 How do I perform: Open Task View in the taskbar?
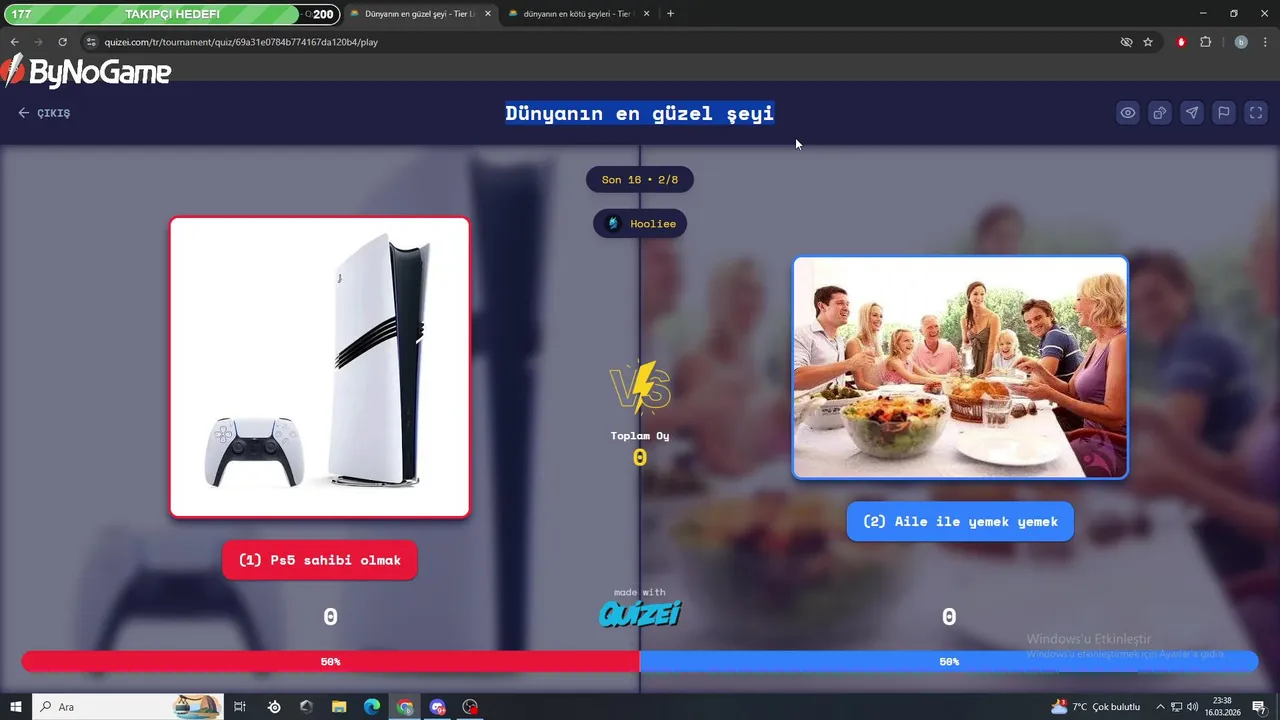click(x=240, y=707)
